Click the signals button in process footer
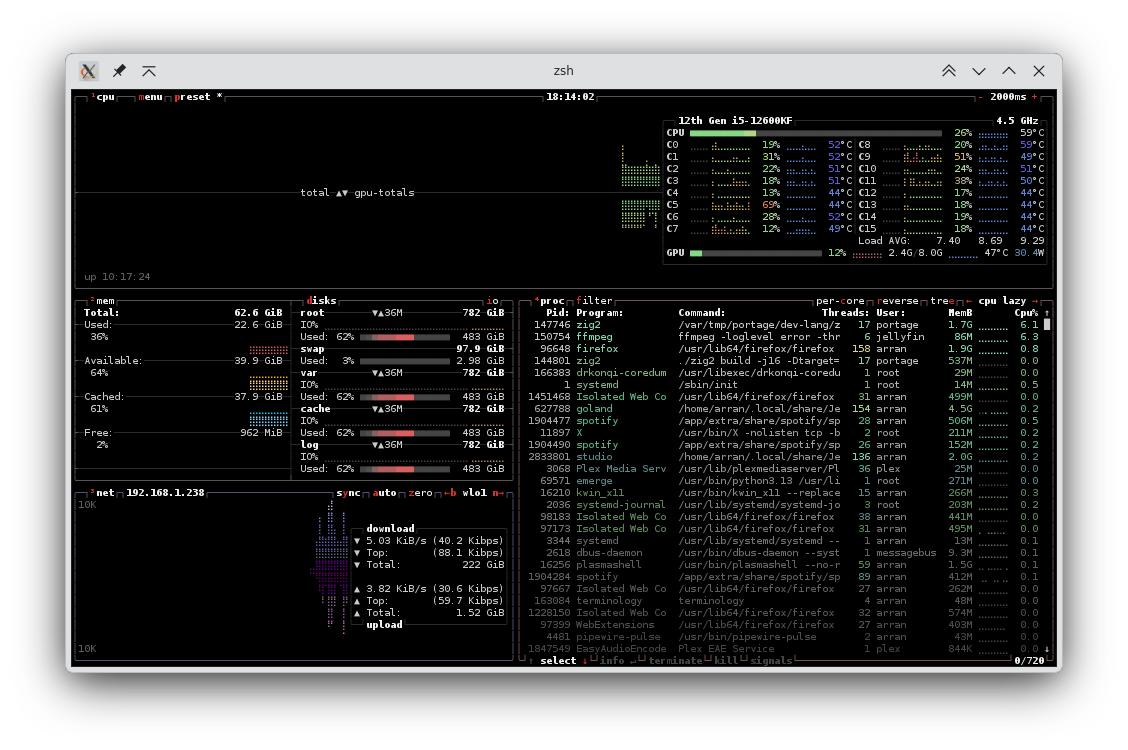The height and width of the screenshot is (750, 1128). click(771, 661)
